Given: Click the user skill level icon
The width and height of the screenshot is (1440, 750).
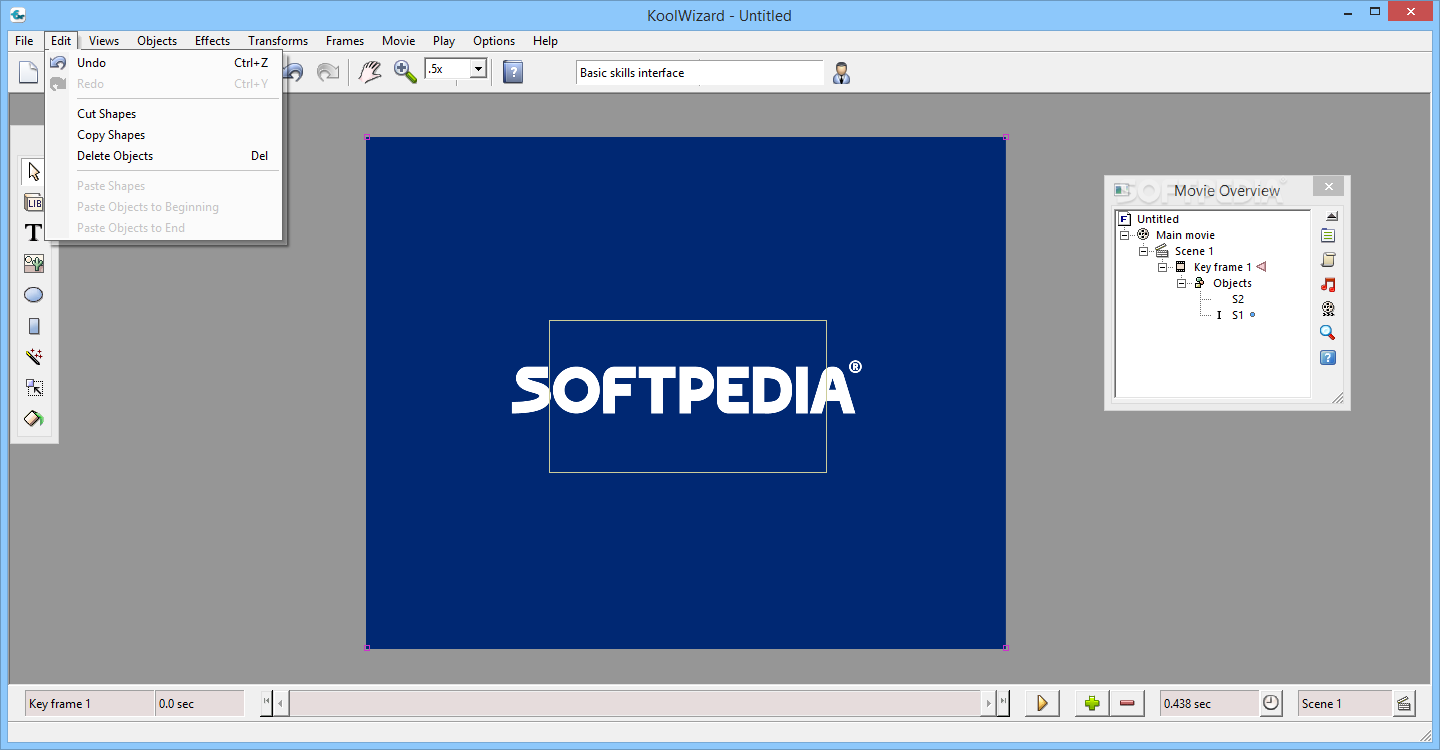Looking at the screenshot, I should [842, 72].
